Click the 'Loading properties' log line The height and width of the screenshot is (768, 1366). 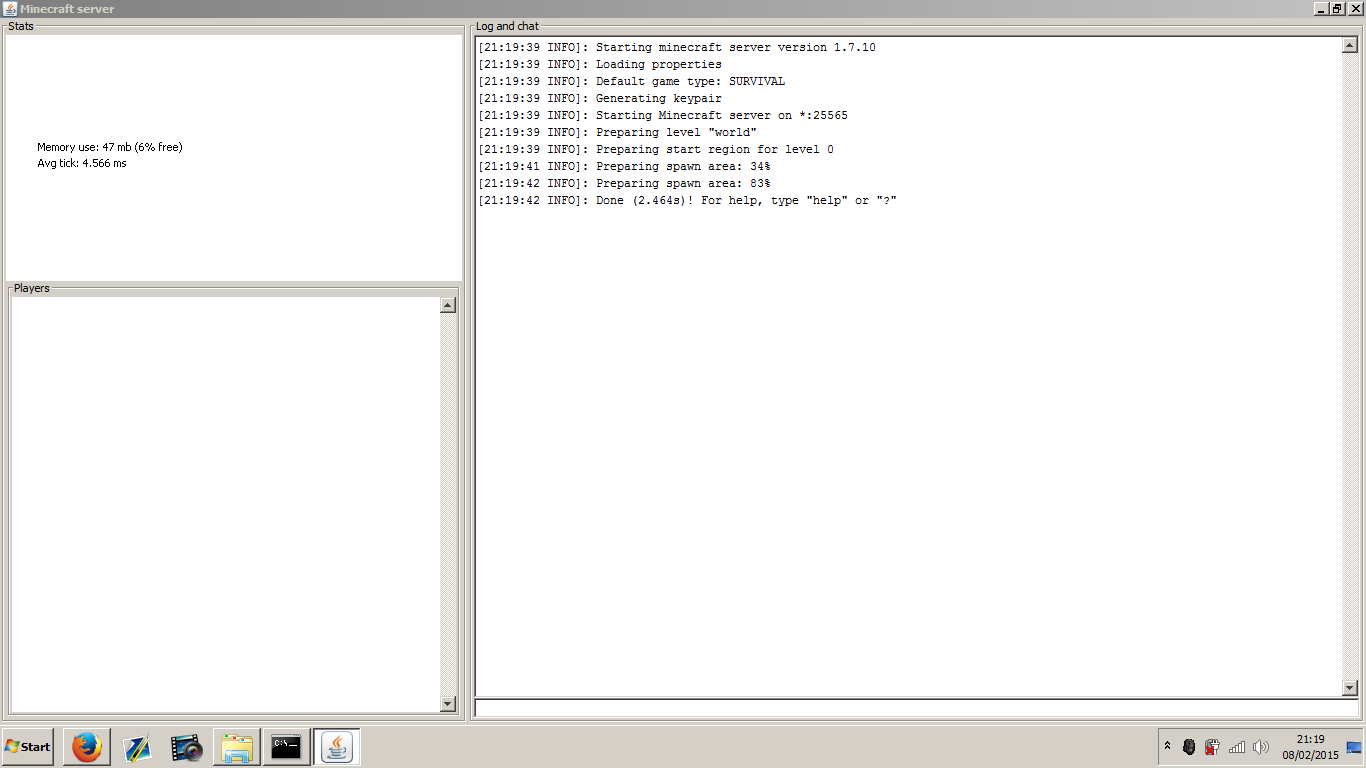[600, 64]
